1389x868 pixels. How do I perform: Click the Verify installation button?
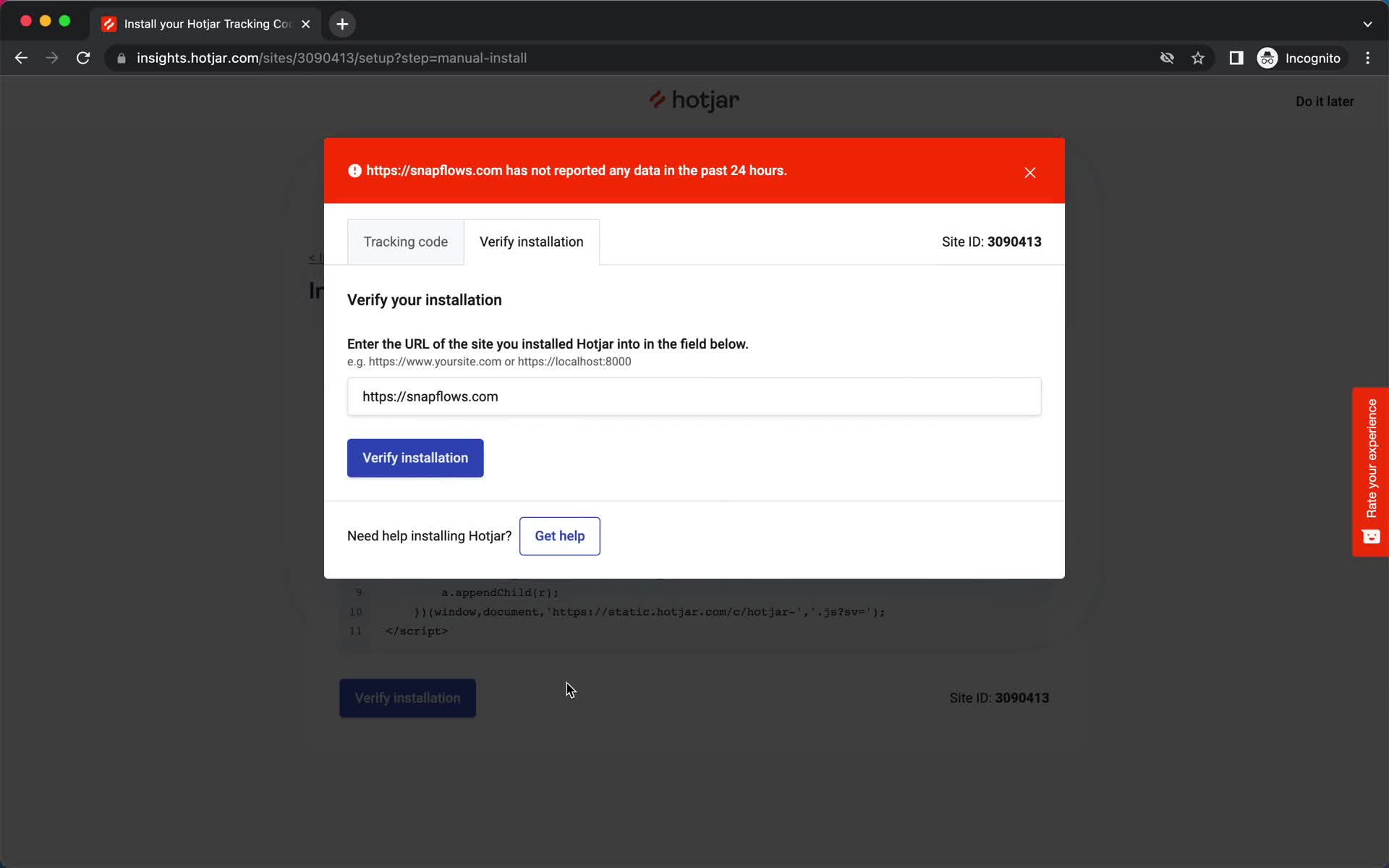point(415,457)
